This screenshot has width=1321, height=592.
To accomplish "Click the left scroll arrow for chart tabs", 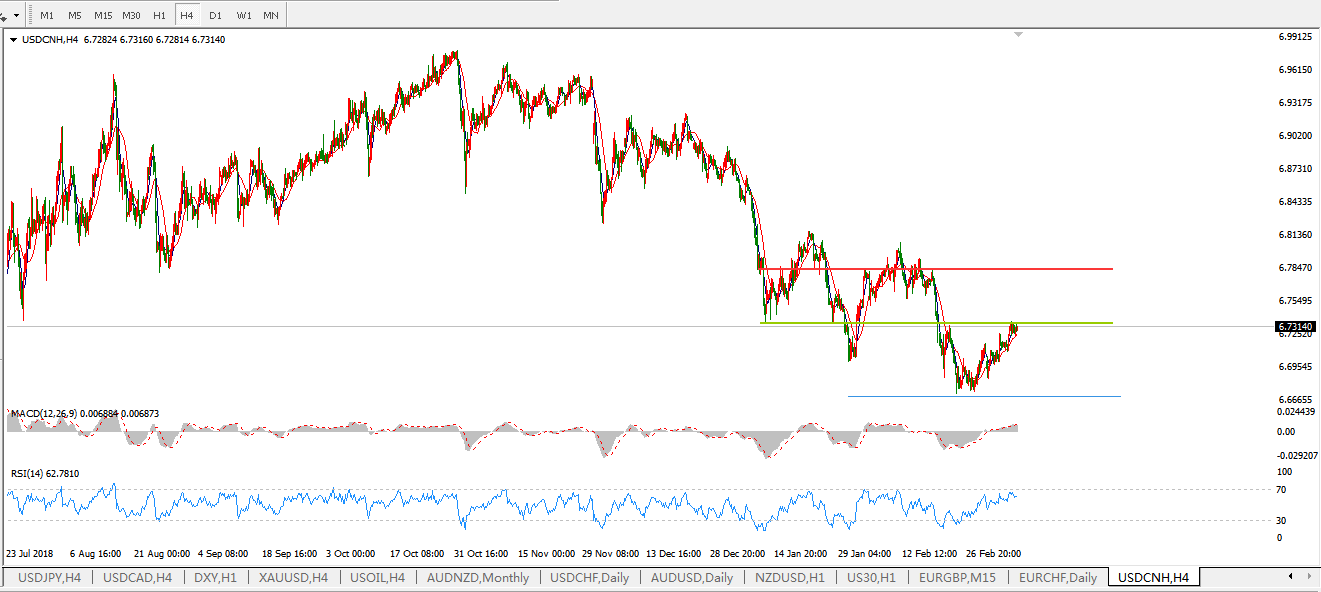I will click(x=1290, y=577).
